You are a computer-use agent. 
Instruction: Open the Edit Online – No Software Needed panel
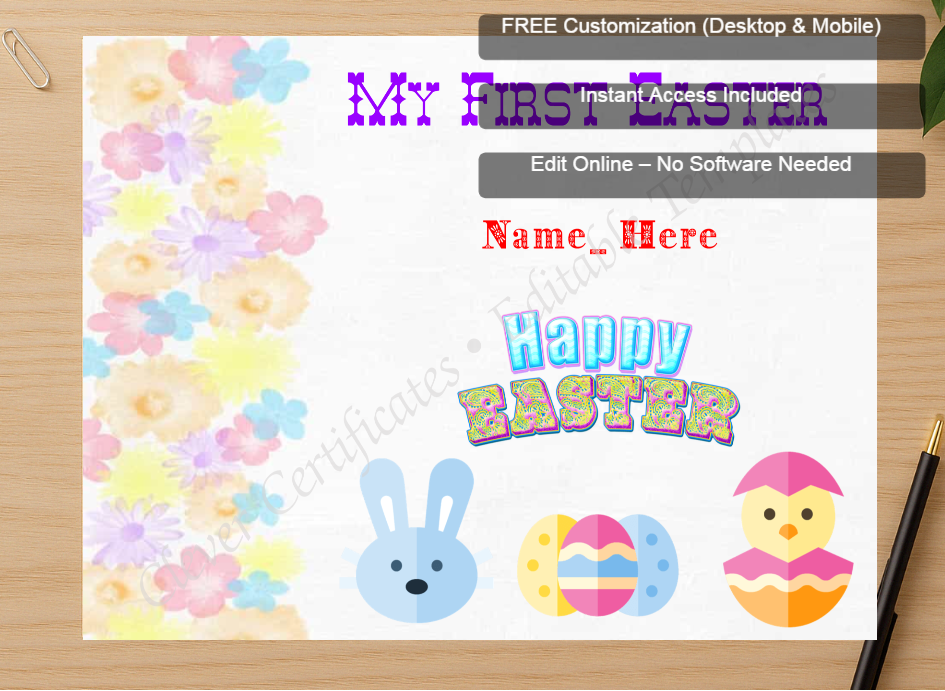(690, 164)
